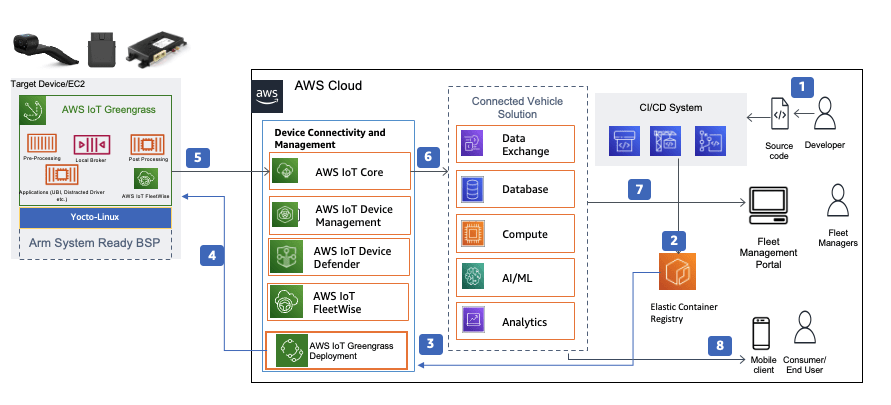Click the 'AWS IoT Device Defender' text label
Screen dimensions: 891x405
pos(352,257)
